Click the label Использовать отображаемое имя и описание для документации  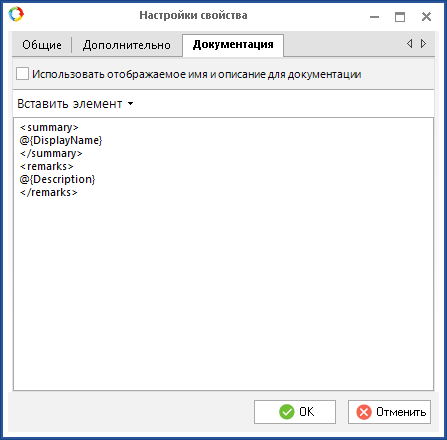pyautogui.click(x=197, y=74)
